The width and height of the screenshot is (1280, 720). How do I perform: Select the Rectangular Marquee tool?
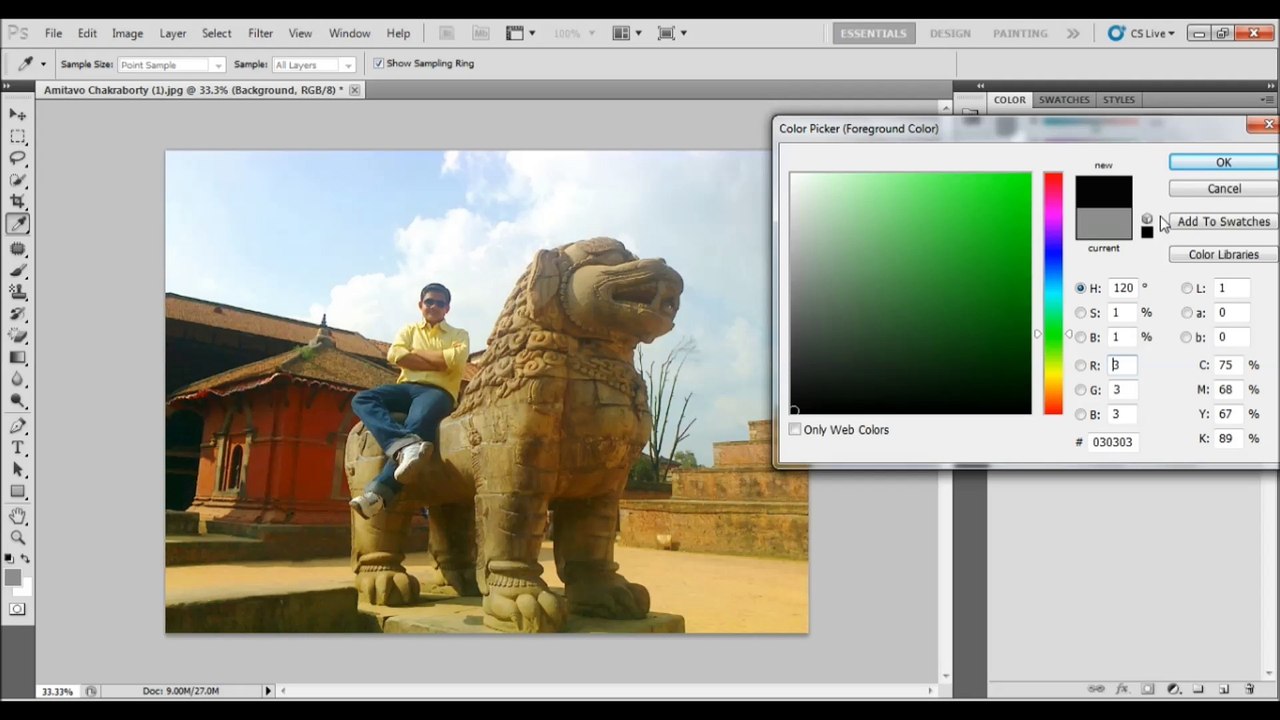[18, 136]
